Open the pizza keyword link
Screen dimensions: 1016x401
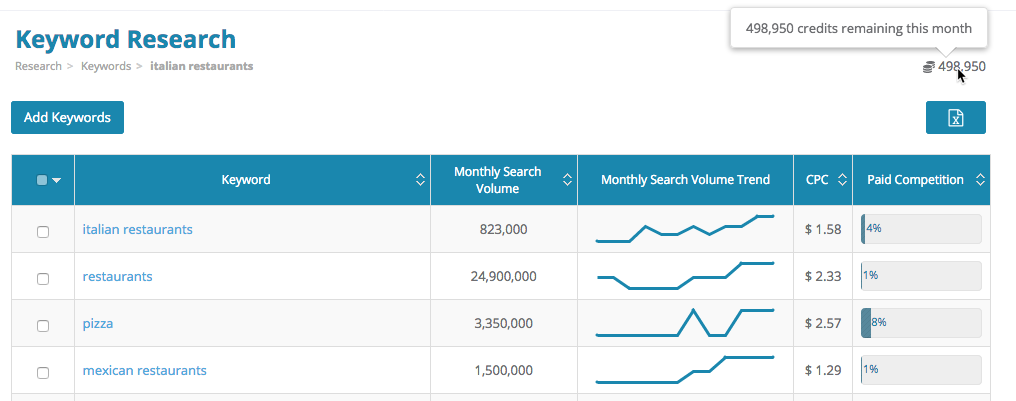98,324
